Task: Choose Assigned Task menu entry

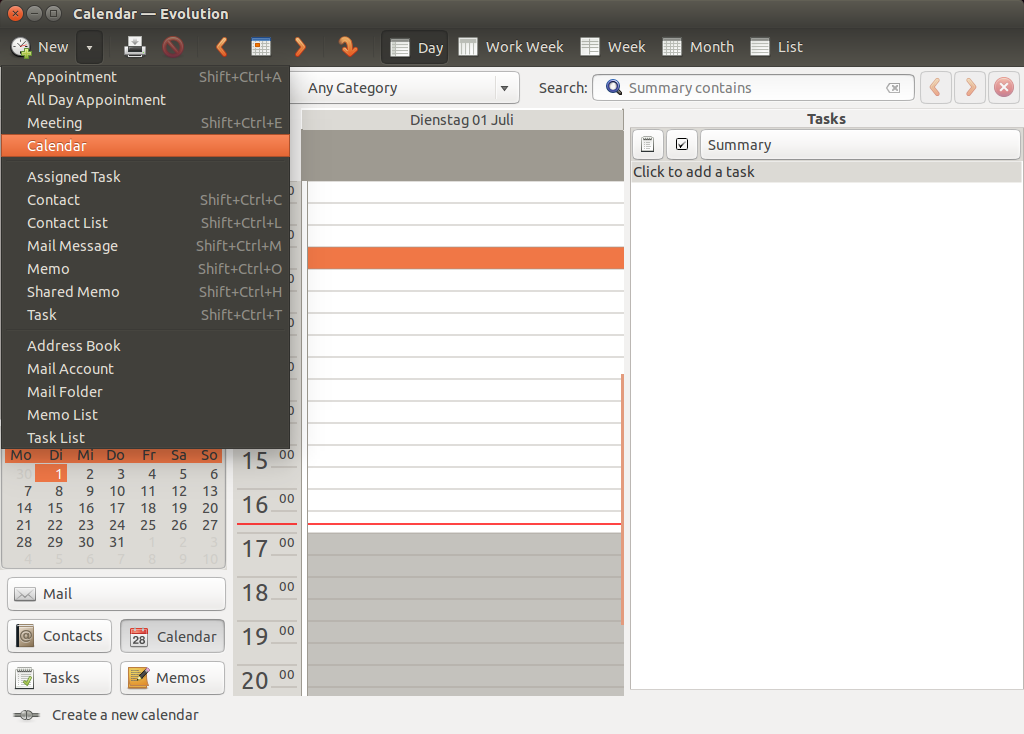Action: point(145,177)
